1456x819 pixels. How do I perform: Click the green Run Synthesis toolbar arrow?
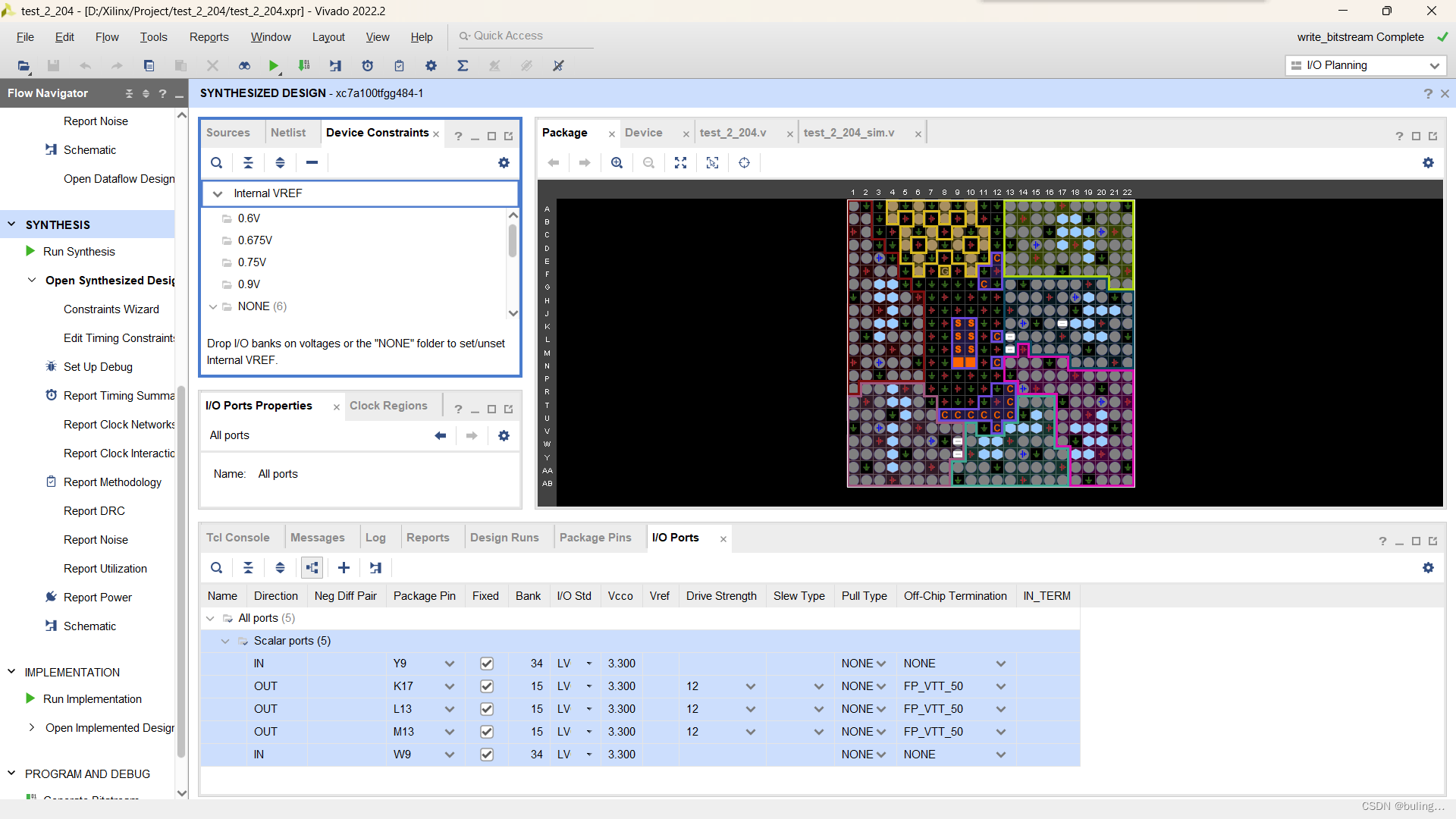tap(273, 66)
